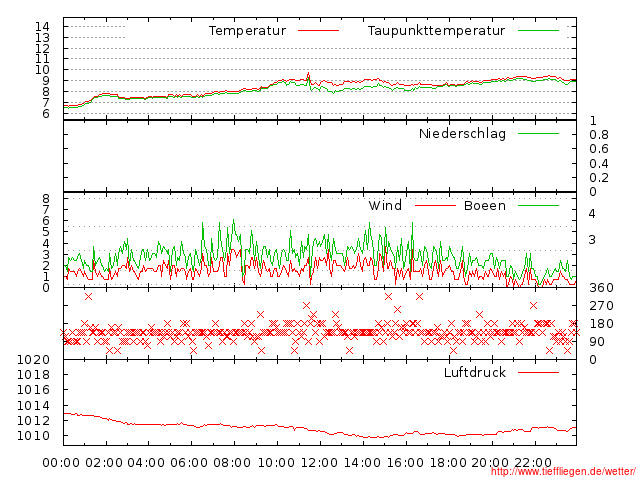The width and height of the screenshot is (640, 480).
Task: Click the 1012 pressure axis label
Action: pyautogui.click(x=33, y=421)
